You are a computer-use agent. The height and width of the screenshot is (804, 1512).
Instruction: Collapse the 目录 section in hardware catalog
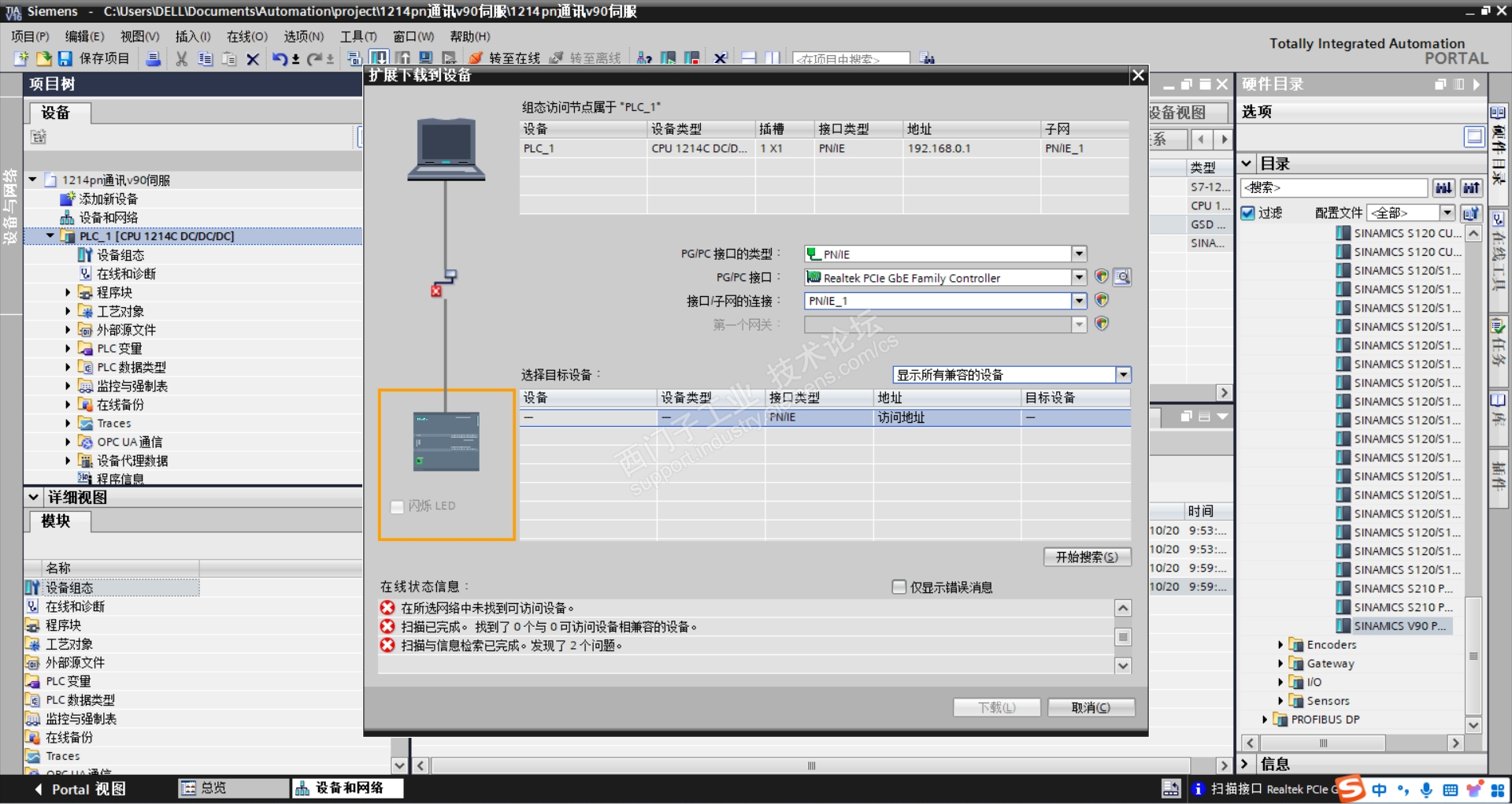pos(1247,164)
